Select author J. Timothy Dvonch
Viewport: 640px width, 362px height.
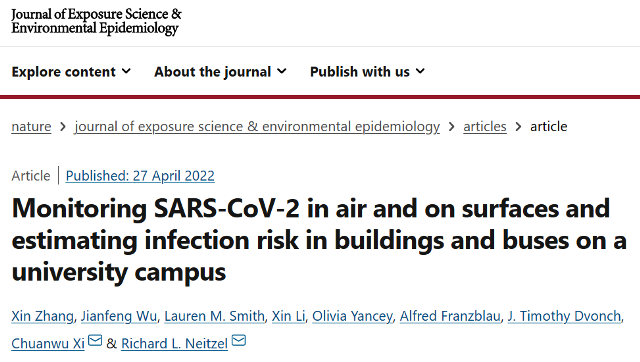[x=564, y=316]
